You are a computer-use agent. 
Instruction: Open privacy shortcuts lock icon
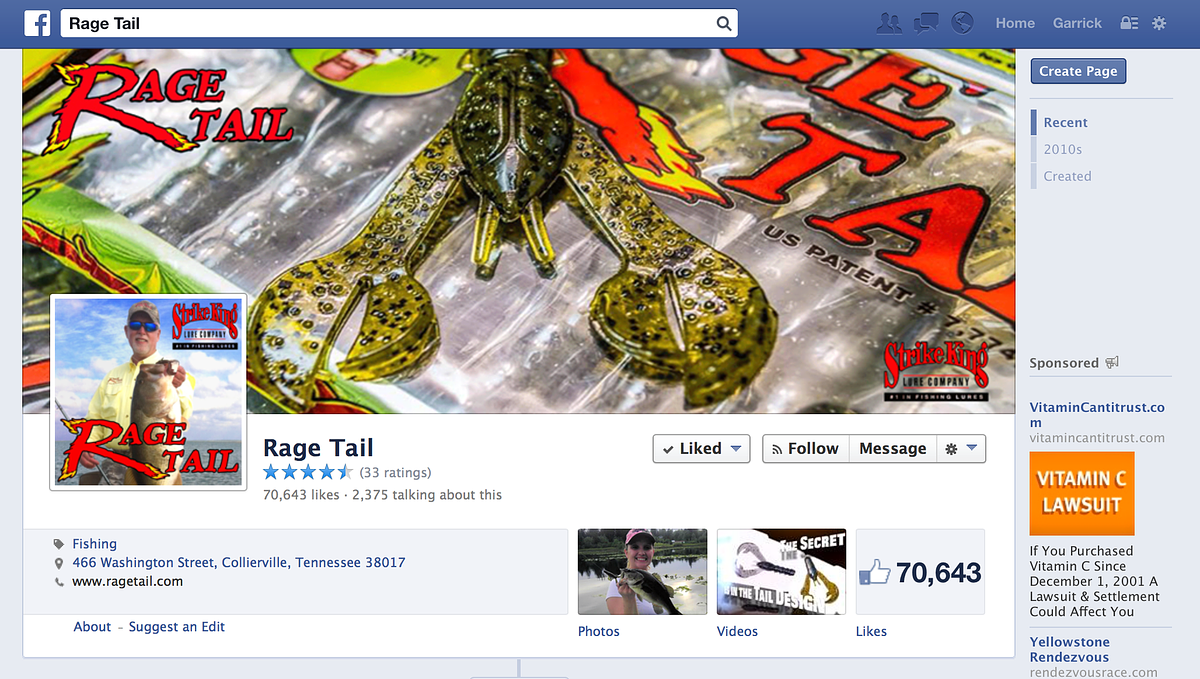(1129, 23)
